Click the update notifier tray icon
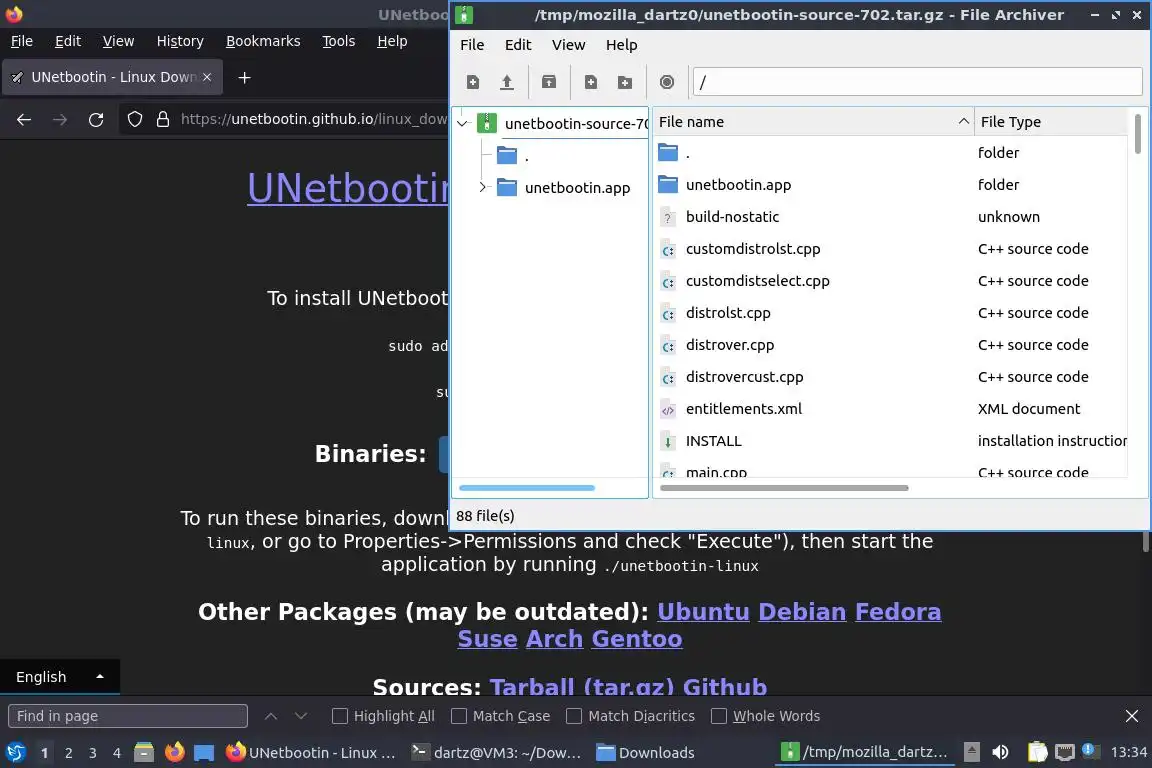 click(x=1090, y=751)
